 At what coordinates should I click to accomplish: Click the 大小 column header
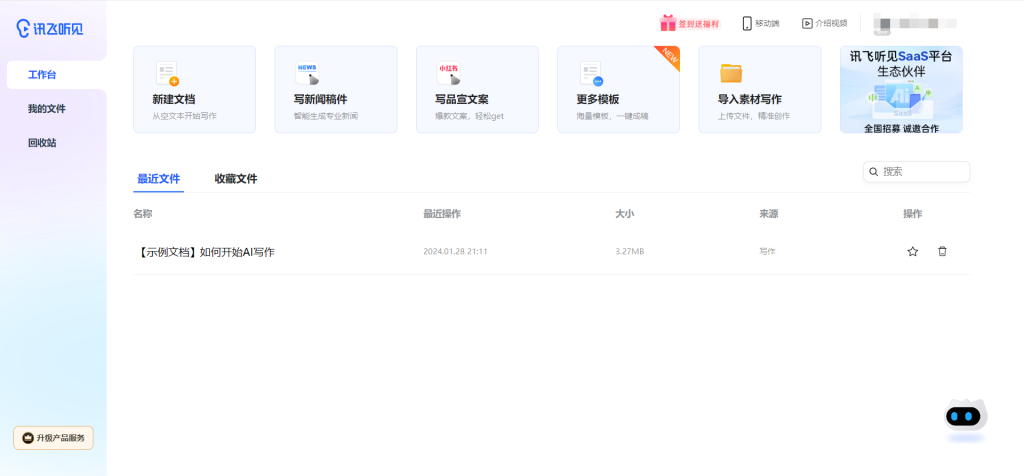(x=624, y=214)
